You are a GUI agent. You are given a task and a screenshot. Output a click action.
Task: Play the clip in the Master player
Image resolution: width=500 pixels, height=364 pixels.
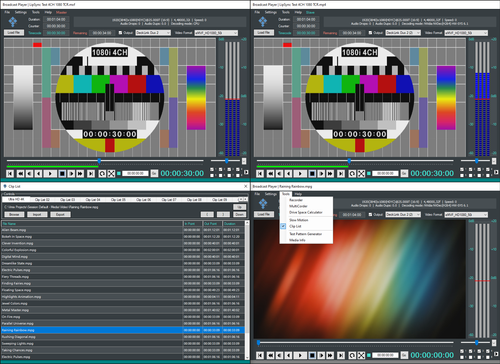pyautogui.click(x=50, y=174)
